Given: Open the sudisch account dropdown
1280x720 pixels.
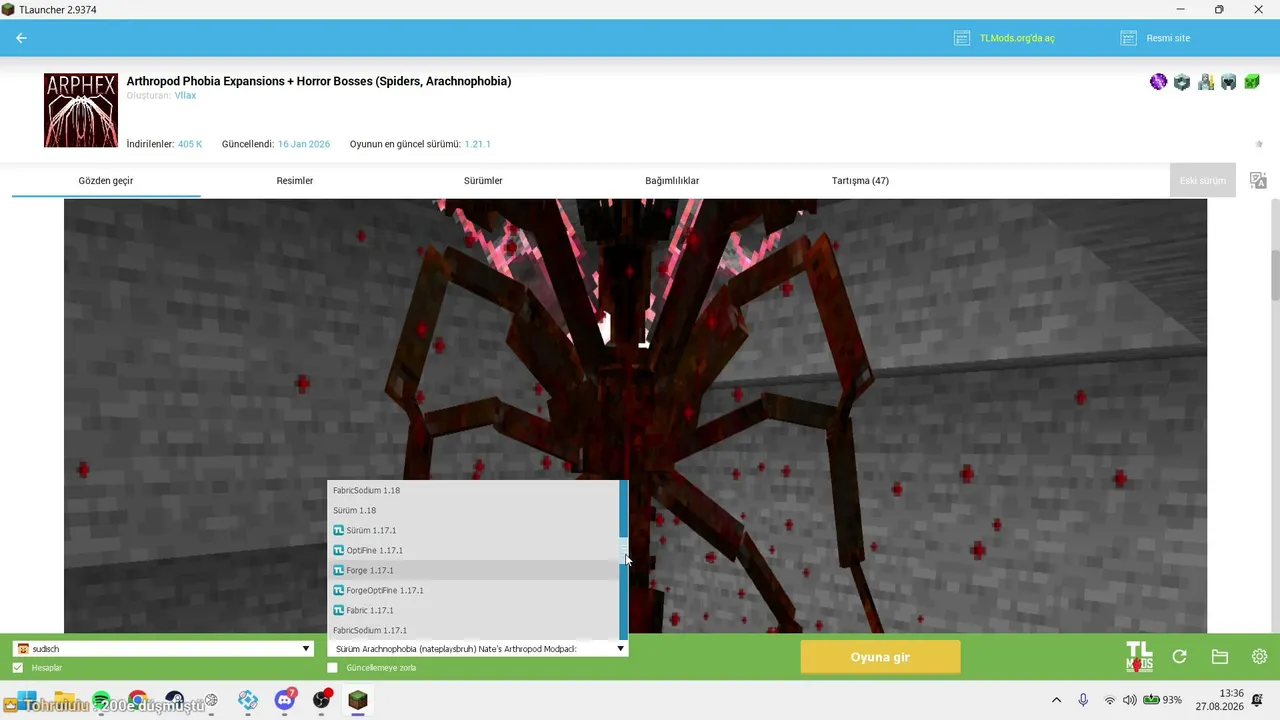Looking at the screenshot, I should point(164,649).
